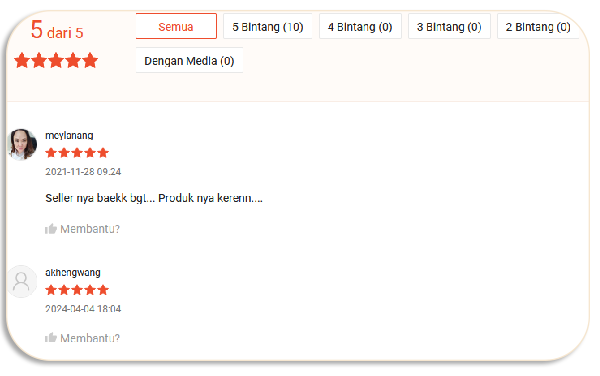Viewport: 600px width, 376px height.
Task: Click the username meylanang
Action: point(69,135)
